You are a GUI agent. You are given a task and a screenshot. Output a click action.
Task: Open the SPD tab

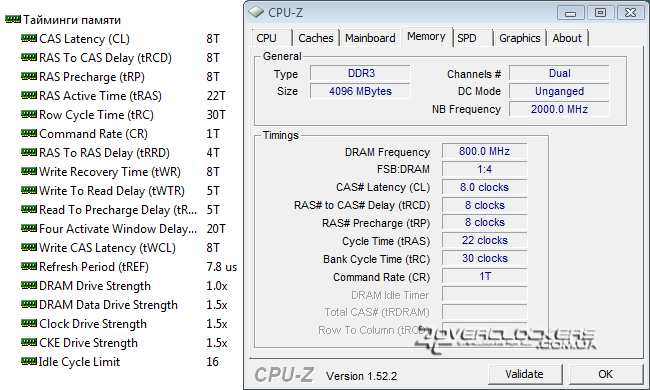coord(473,38)
